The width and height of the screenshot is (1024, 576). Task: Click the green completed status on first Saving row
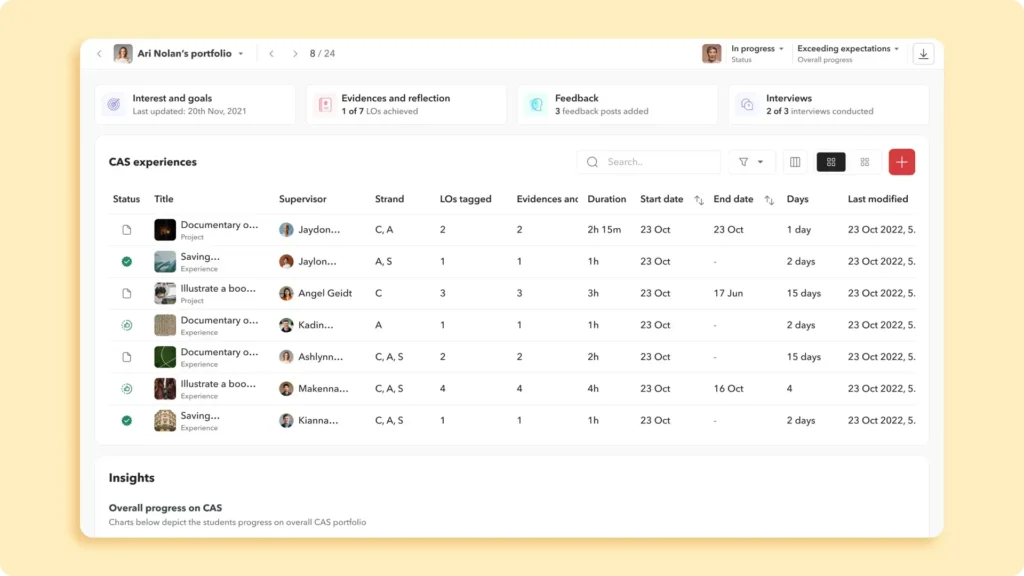click(127, 262)
